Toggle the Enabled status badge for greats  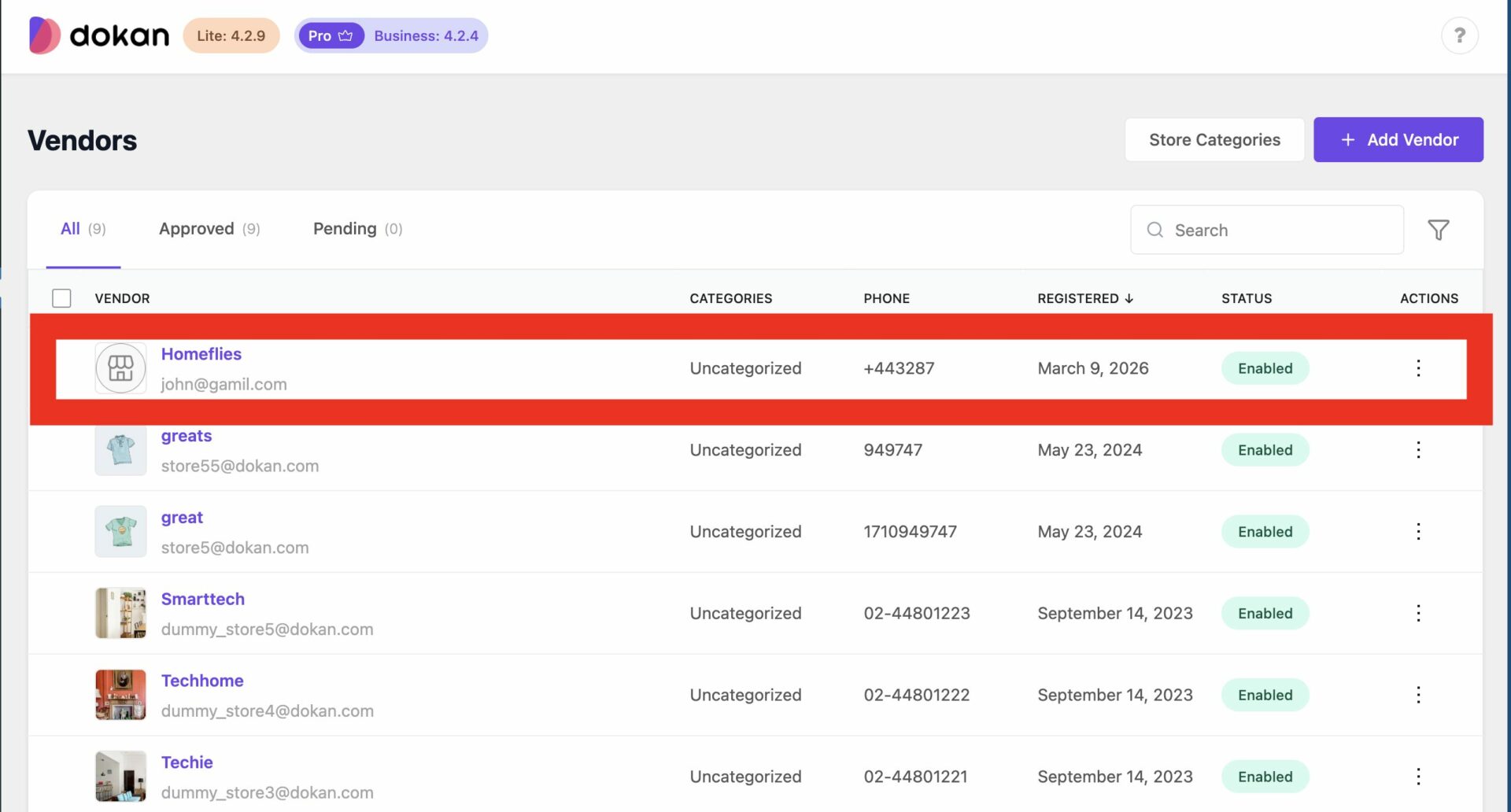click(1264, 449)
